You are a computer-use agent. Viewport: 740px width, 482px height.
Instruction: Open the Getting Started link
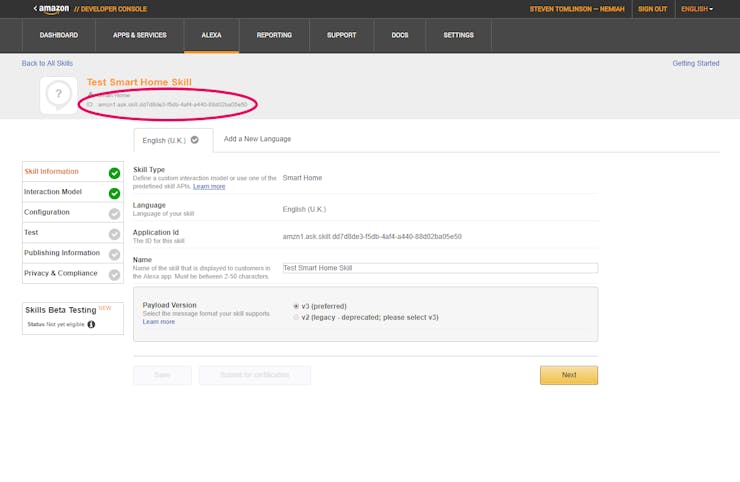point(696,63)
